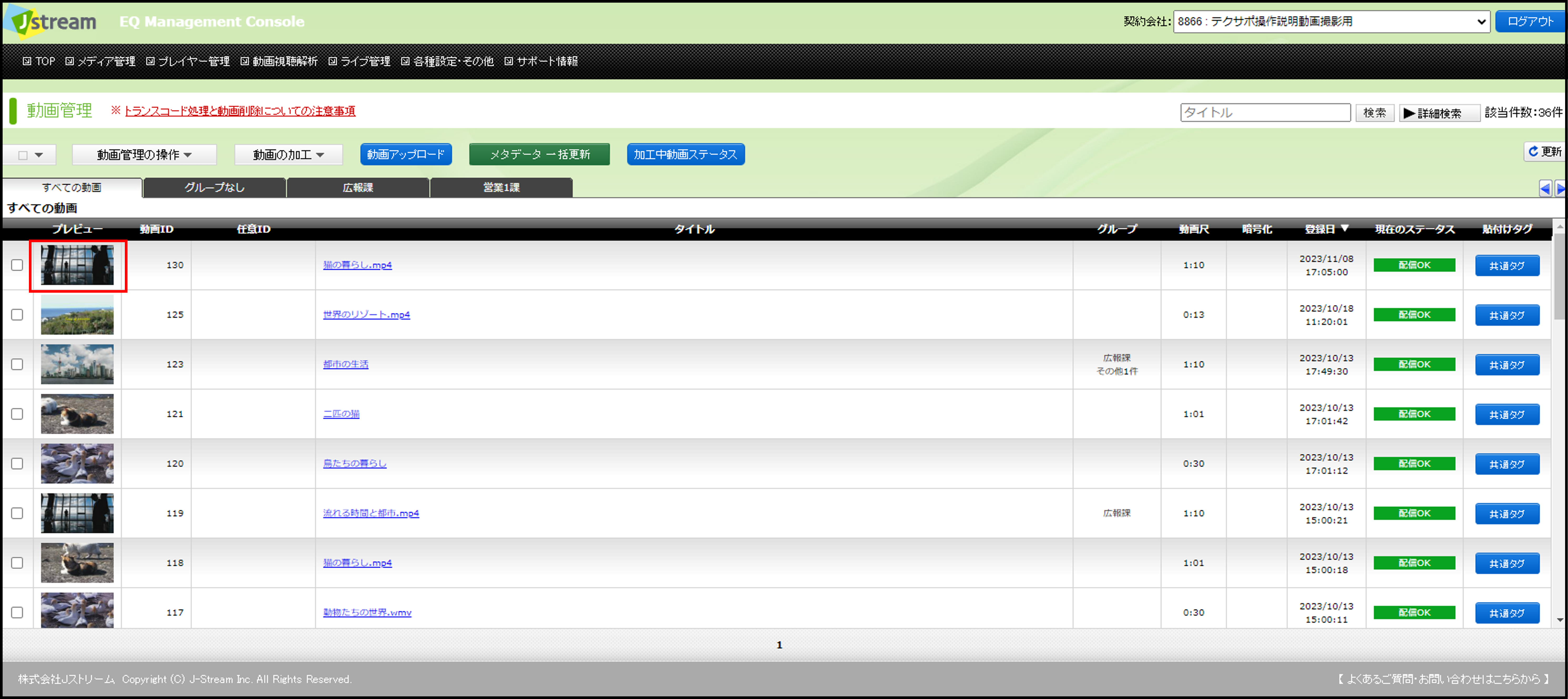
Task: Open the 都市の生活 title link
Action: 346,364
